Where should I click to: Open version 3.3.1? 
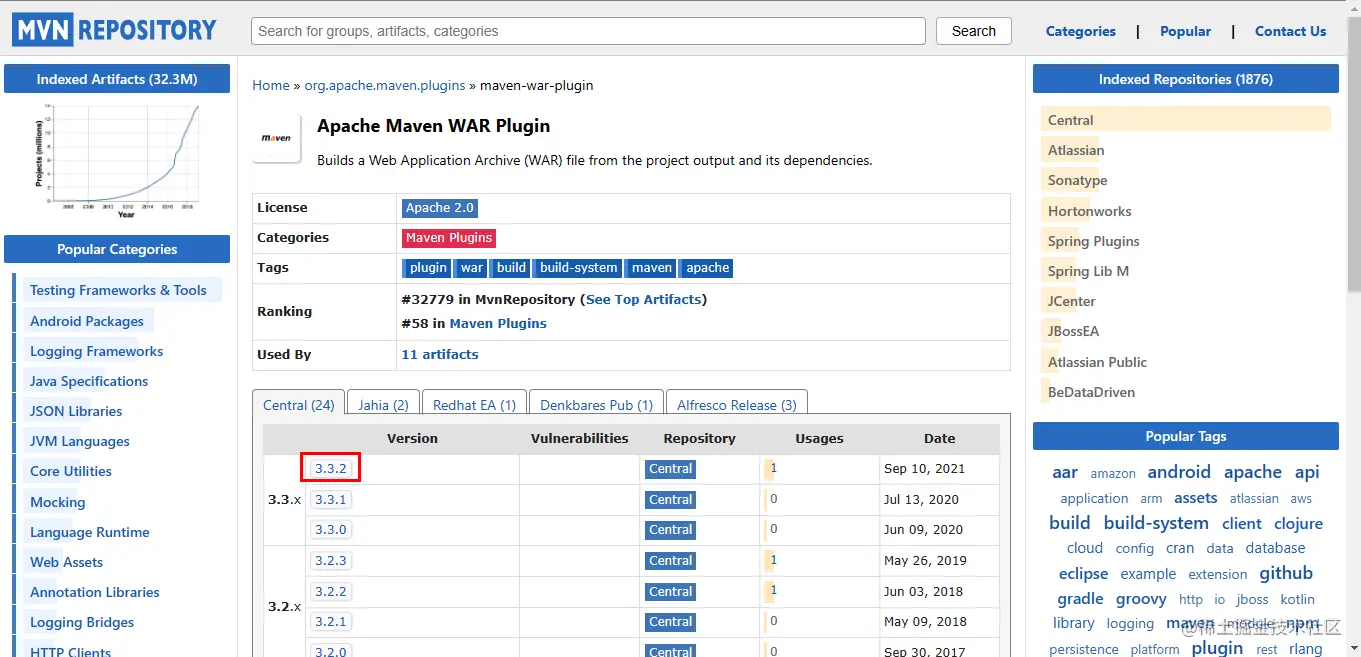pos(330,499)
